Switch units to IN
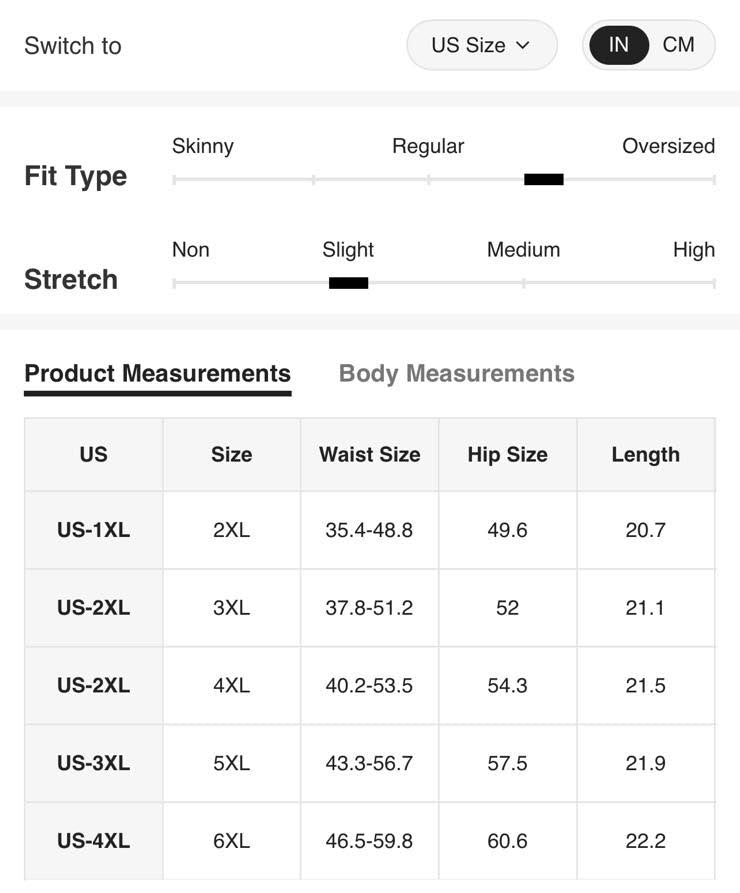Viewport: 740px width, 893px height. 619,45
